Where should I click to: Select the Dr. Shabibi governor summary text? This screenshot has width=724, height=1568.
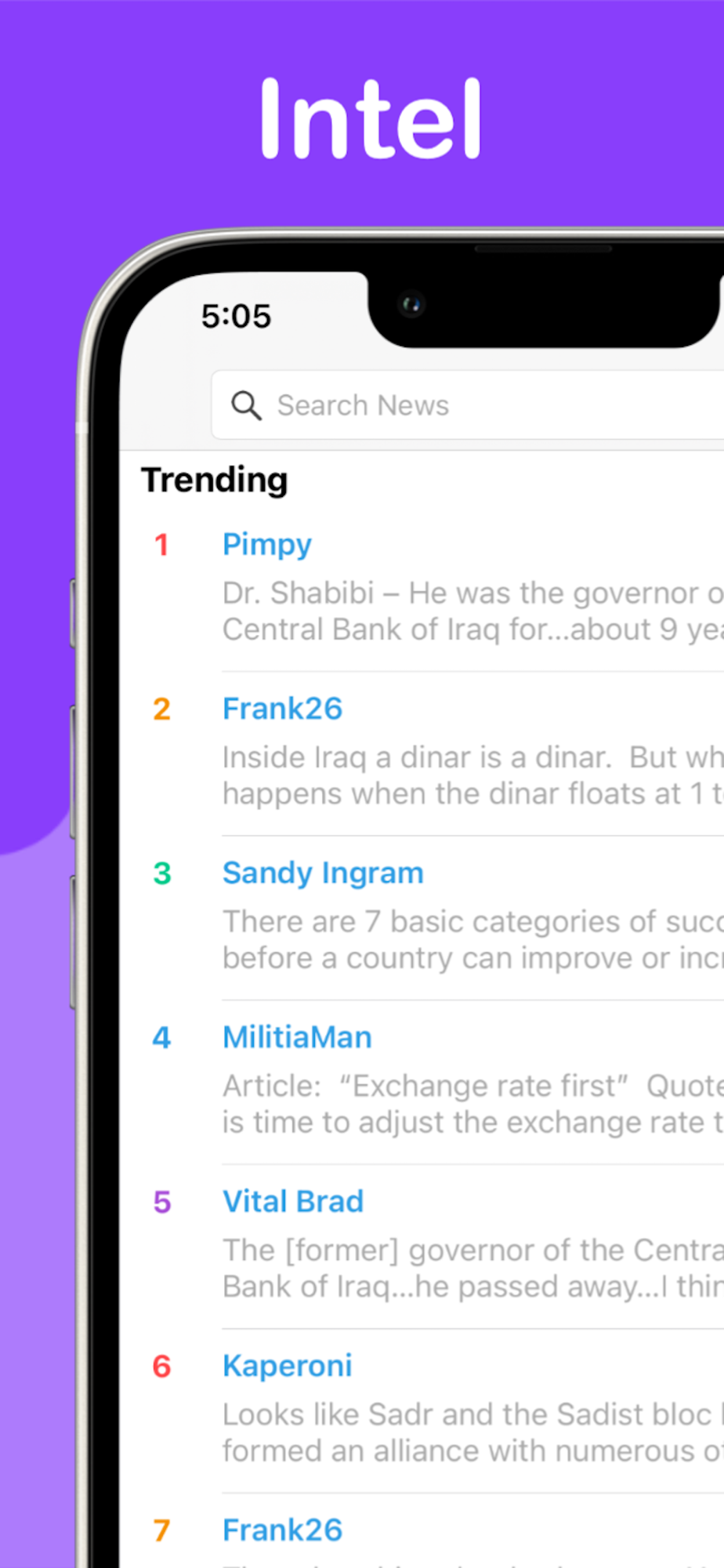(473, 611)
